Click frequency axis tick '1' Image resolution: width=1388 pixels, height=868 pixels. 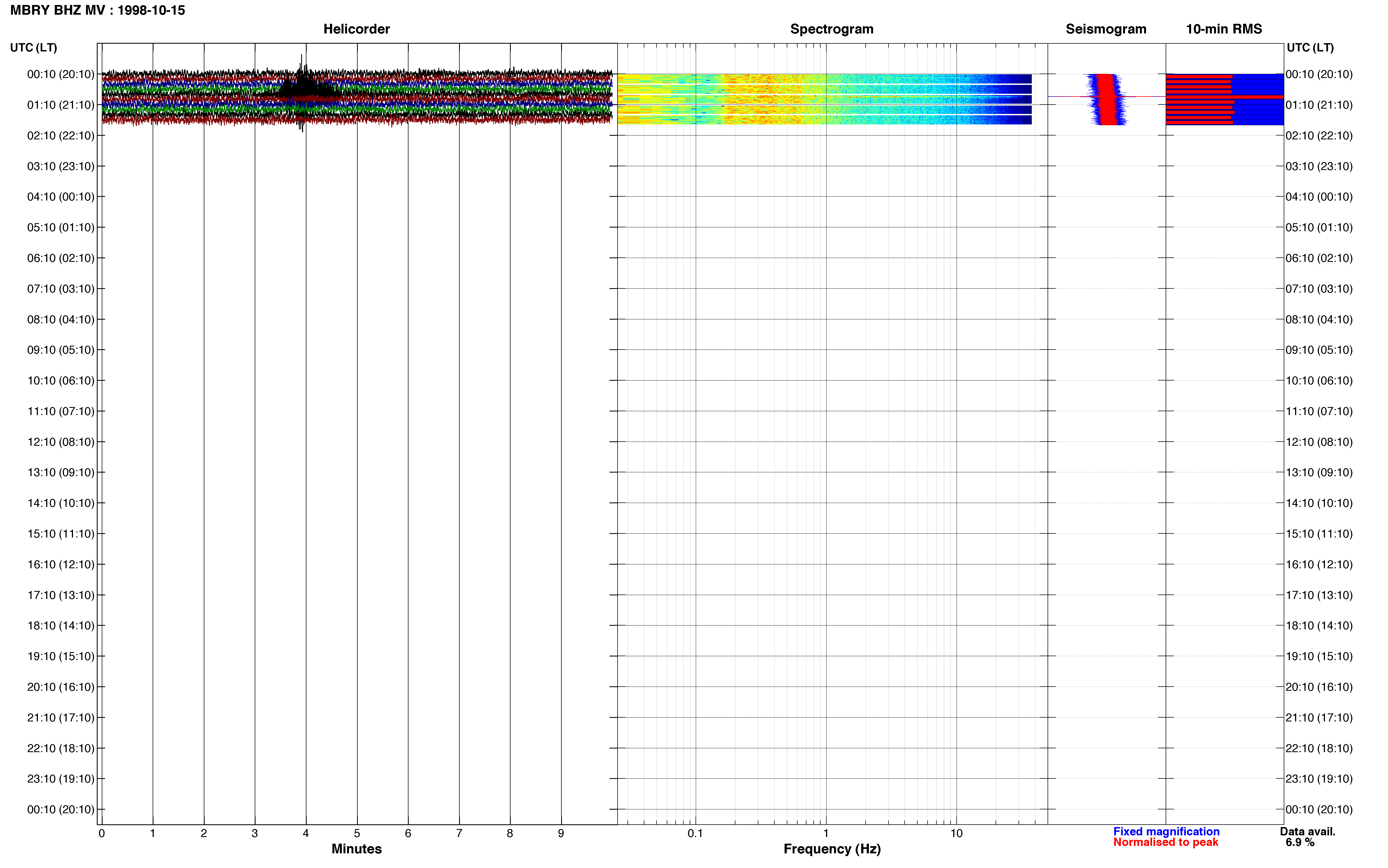point(825,833)
